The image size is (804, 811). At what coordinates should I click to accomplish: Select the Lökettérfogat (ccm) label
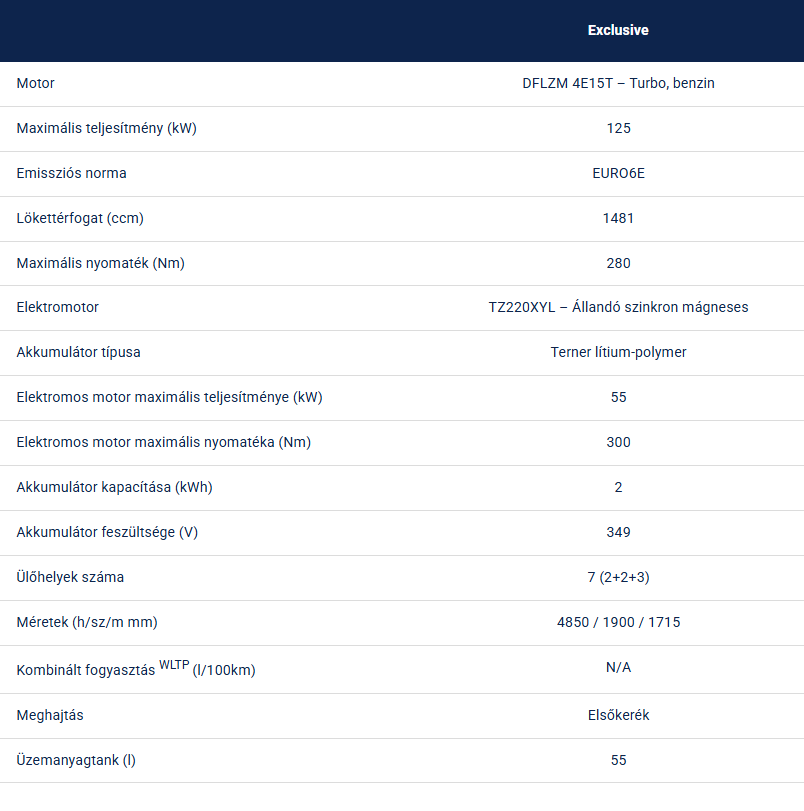tap(80, 218)
